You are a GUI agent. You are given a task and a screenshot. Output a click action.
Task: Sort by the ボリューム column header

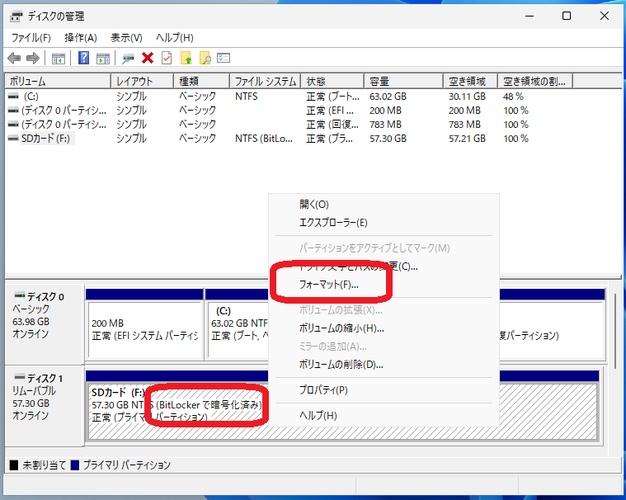[x=57, y=81]
